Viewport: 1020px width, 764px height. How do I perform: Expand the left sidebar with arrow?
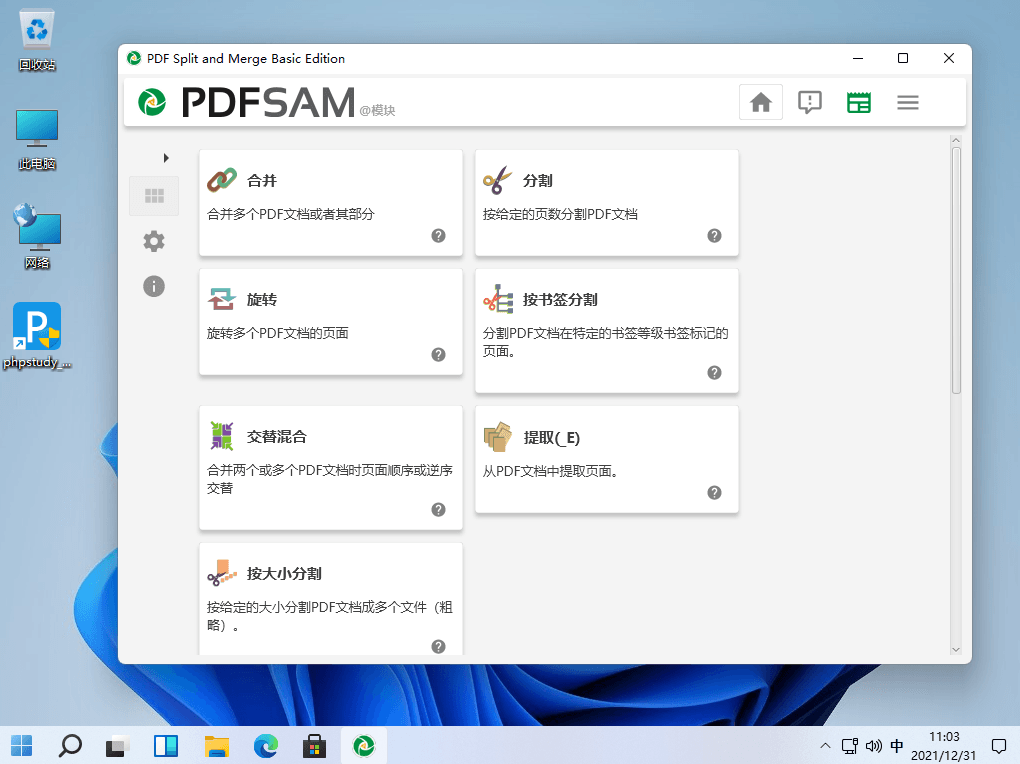pos(166,158)
